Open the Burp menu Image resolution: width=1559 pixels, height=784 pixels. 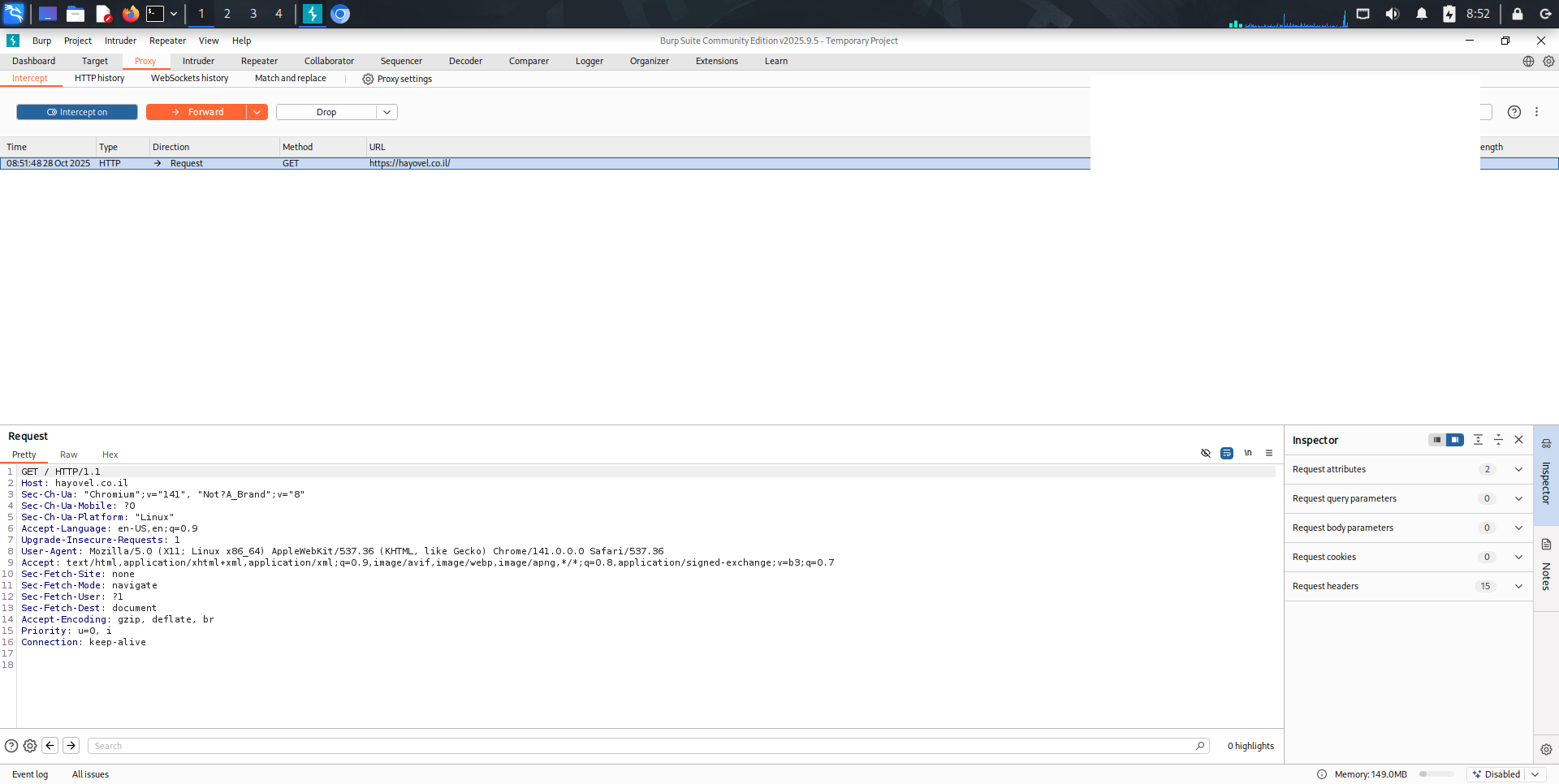coord(41,41)
